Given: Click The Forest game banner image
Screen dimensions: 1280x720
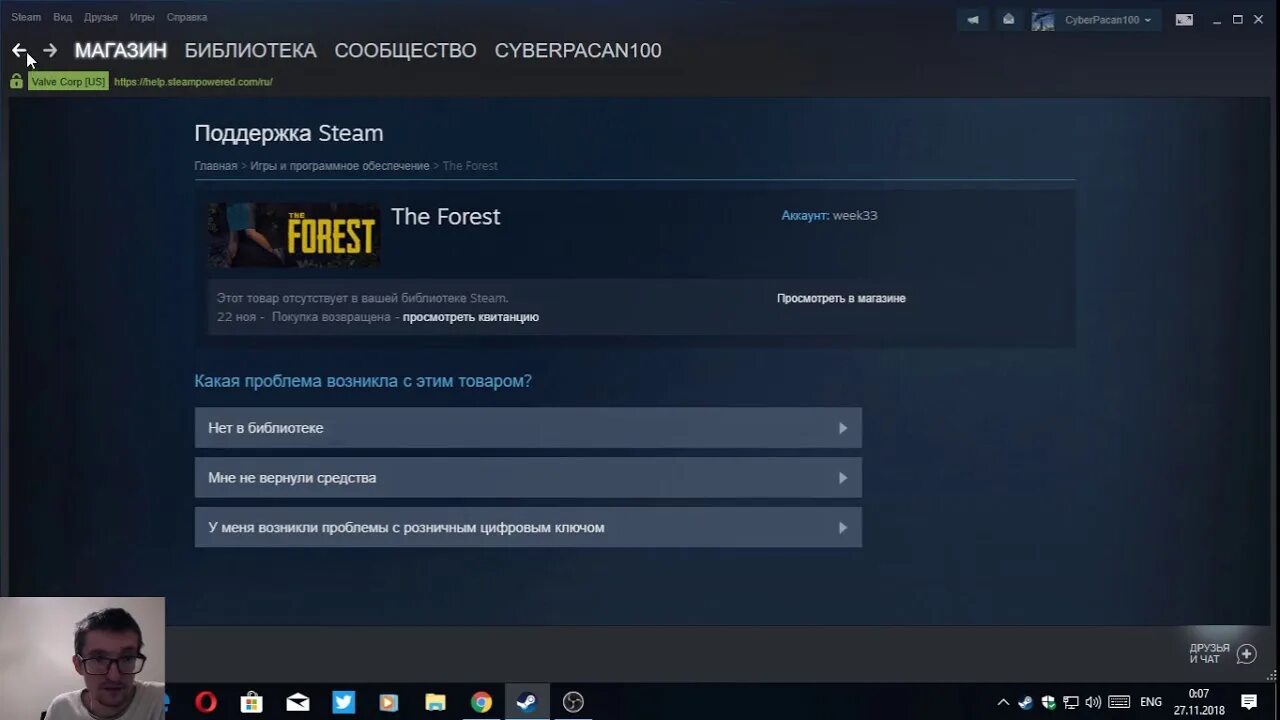Looking at the screenshot, I should pyautogui.click(x=294, y=235).
